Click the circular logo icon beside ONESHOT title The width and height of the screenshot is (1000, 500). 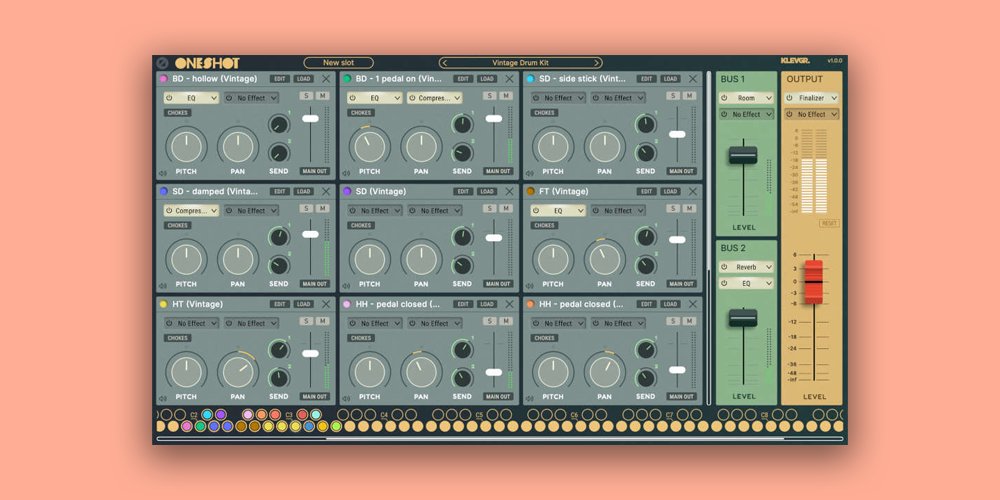(163, 63)
